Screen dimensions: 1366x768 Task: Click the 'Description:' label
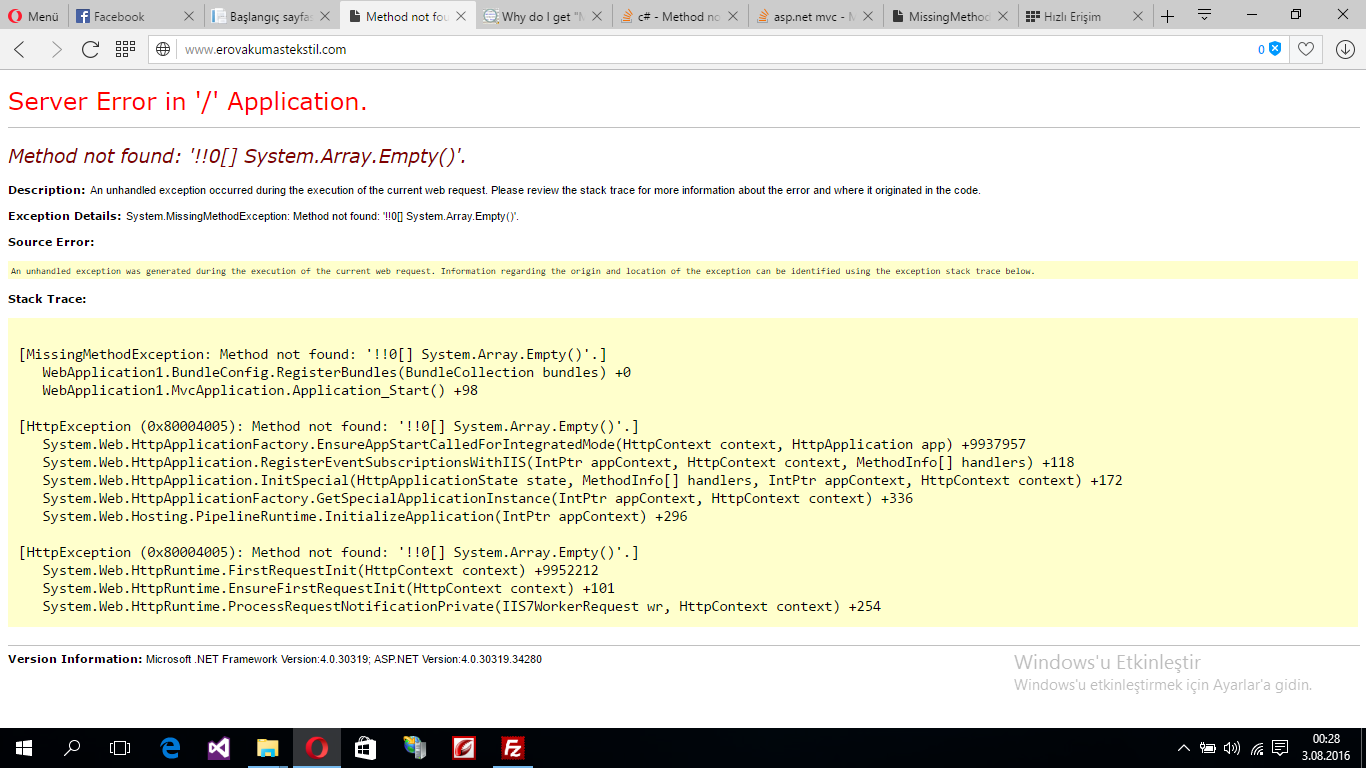[47, 190]
